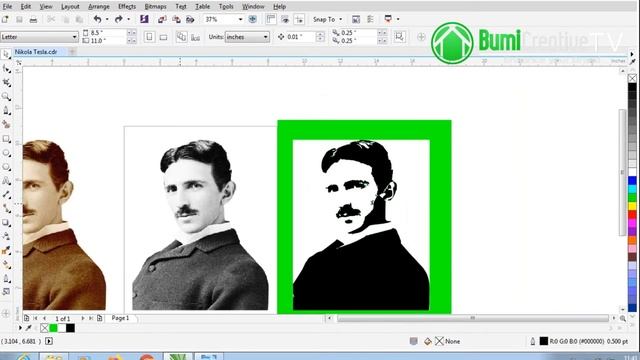Set page orientation to Portrait
The height and width of the screenshot is (360, 640).
[x=149, y=37]
